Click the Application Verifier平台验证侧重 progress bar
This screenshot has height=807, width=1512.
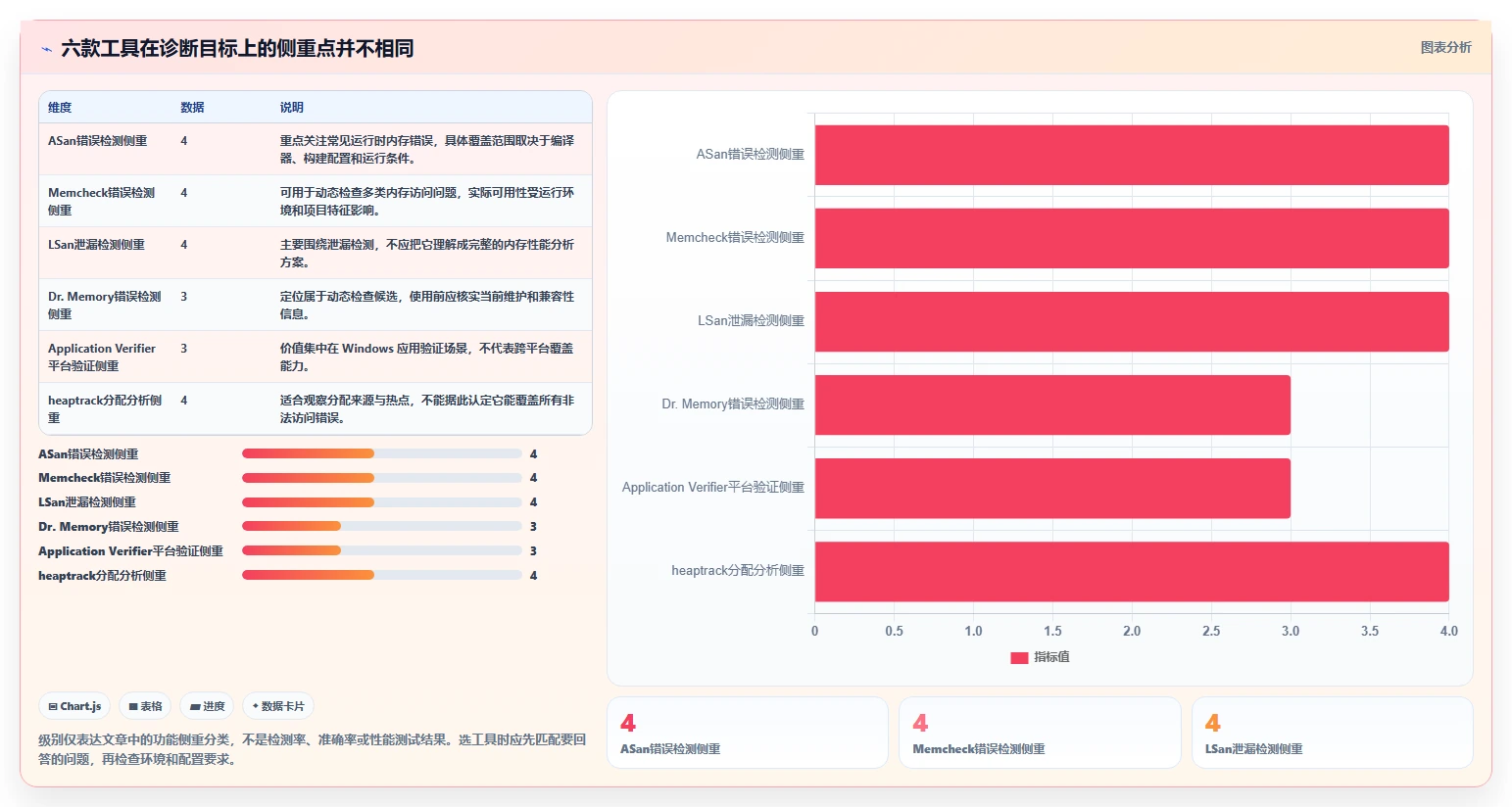coord(382,550)
